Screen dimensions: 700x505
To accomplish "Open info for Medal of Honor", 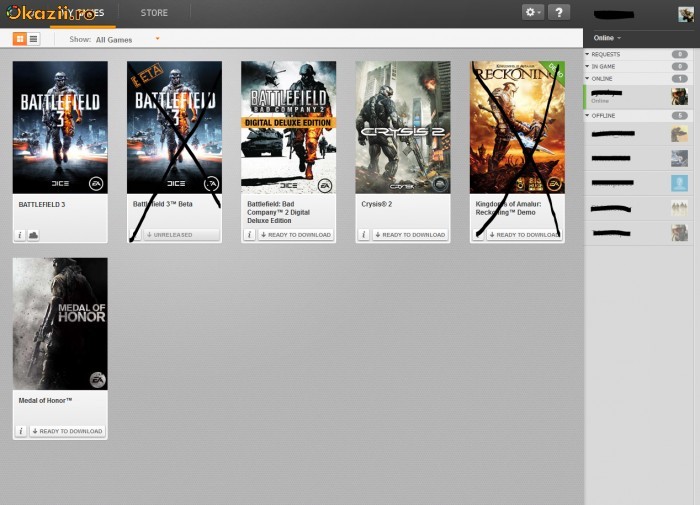I will [x=21, y=431].
